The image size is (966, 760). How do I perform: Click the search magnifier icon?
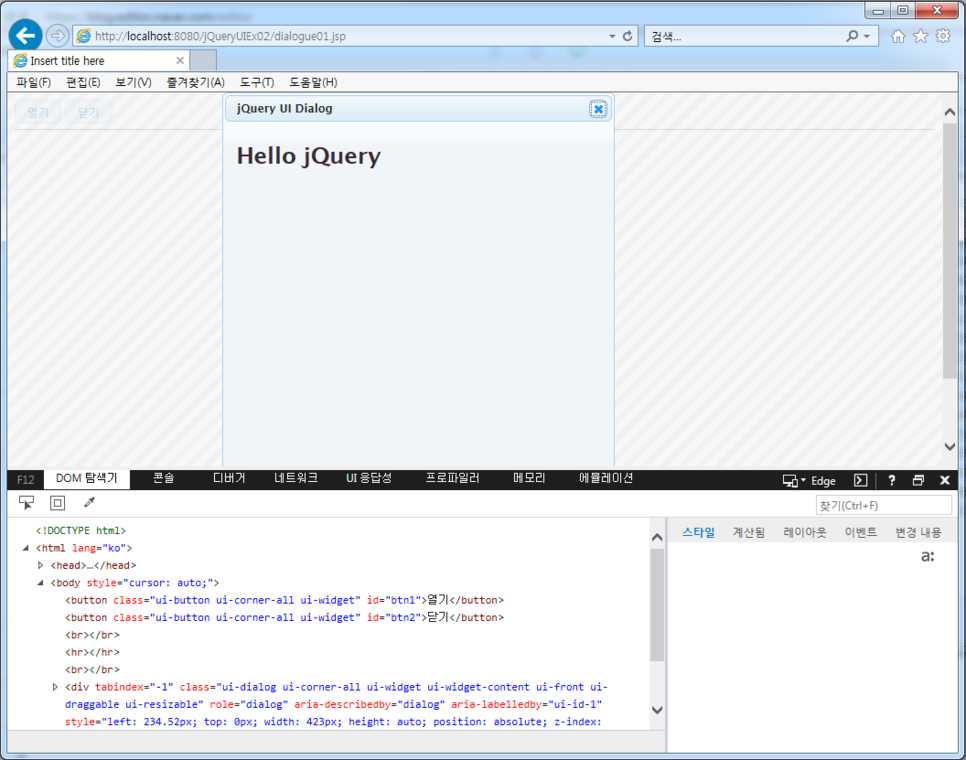click(852, 36)
